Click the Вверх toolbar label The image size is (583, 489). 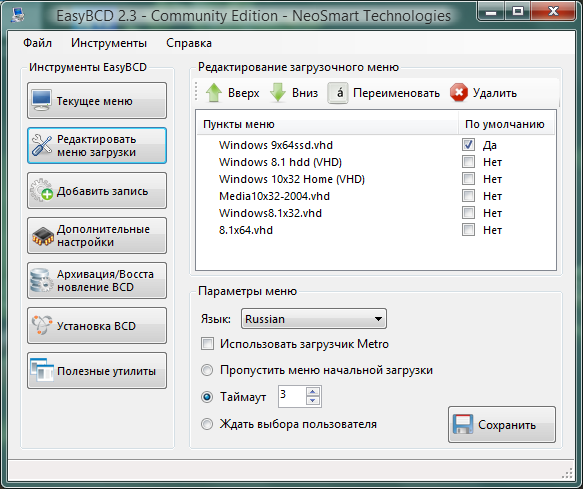244,93
